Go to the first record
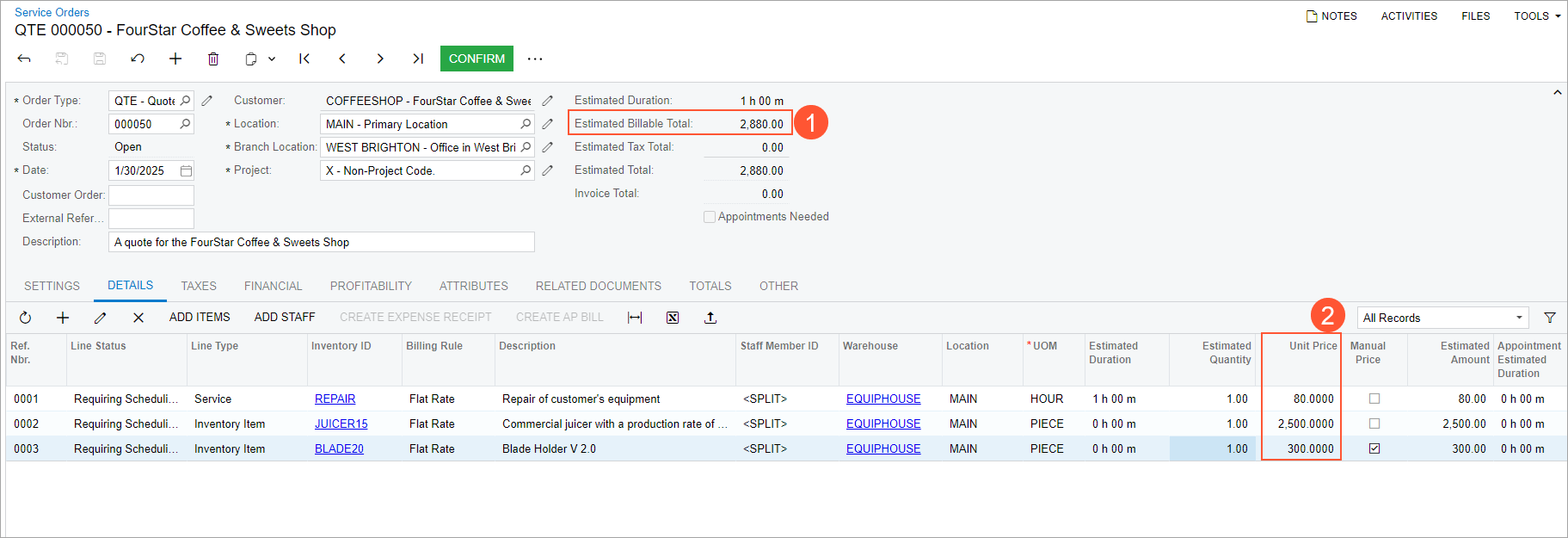 [x=304, y=59]
